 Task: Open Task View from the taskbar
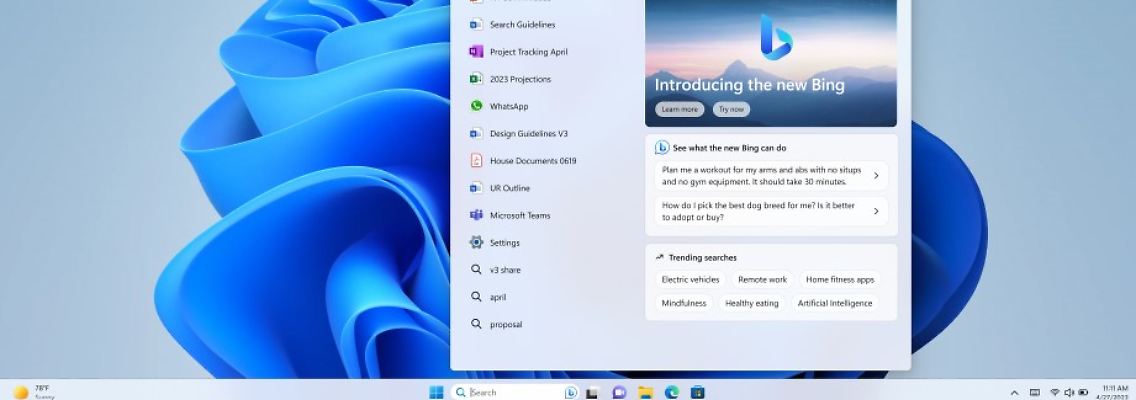592,392
